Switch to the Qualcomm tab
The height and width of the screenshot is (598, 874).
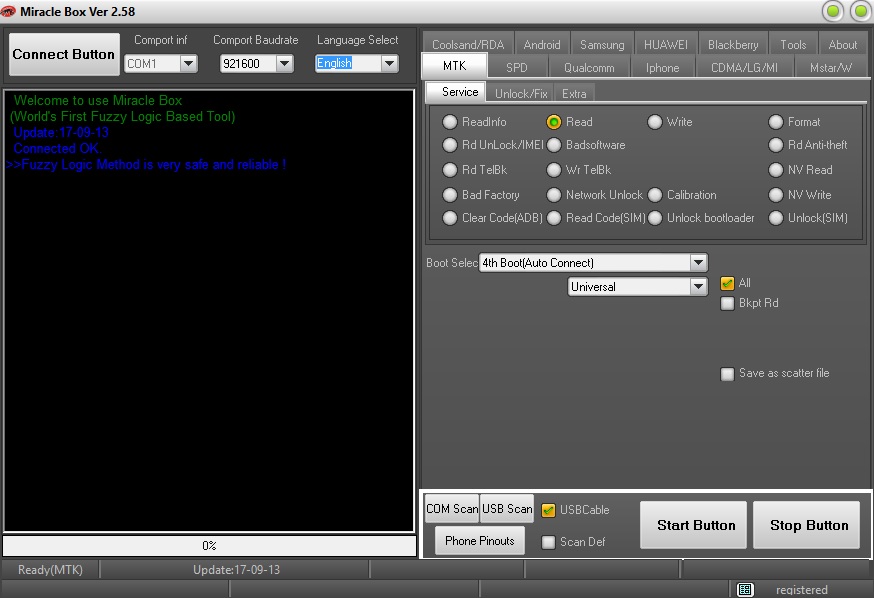(x=589, y=68)
